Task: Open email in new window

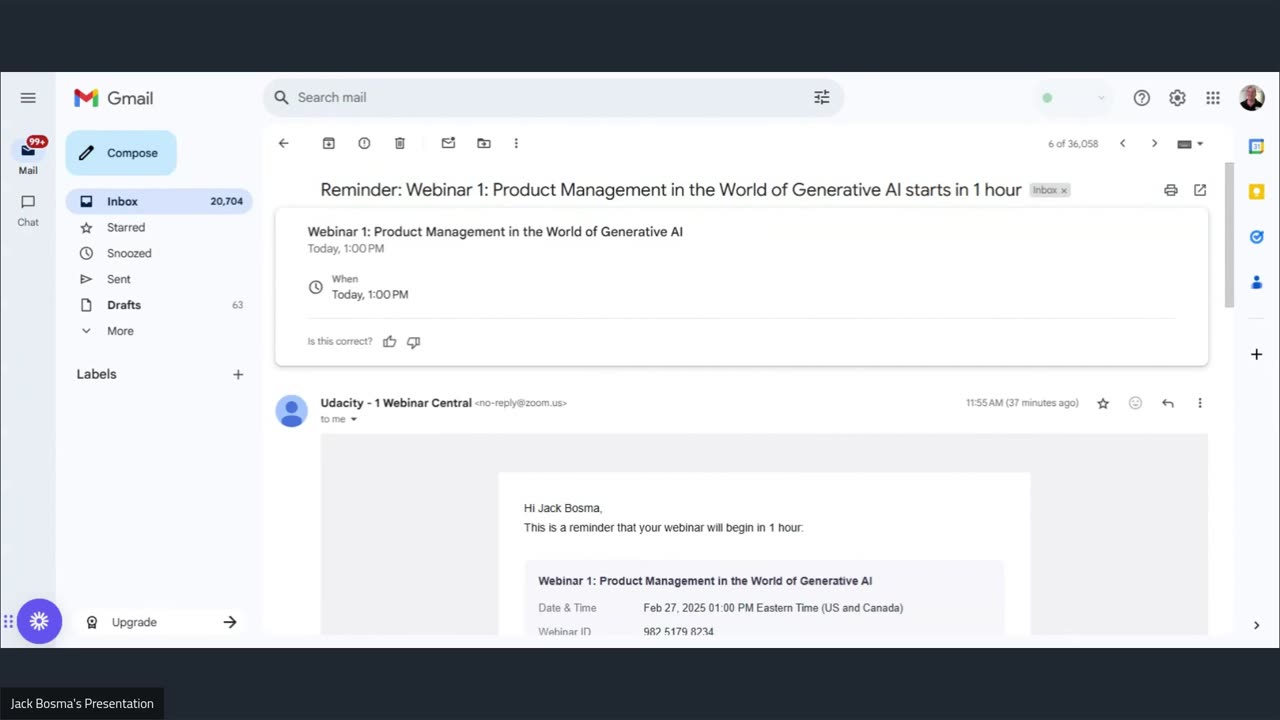Action: pyautogui.click(x=1200, y=190)
